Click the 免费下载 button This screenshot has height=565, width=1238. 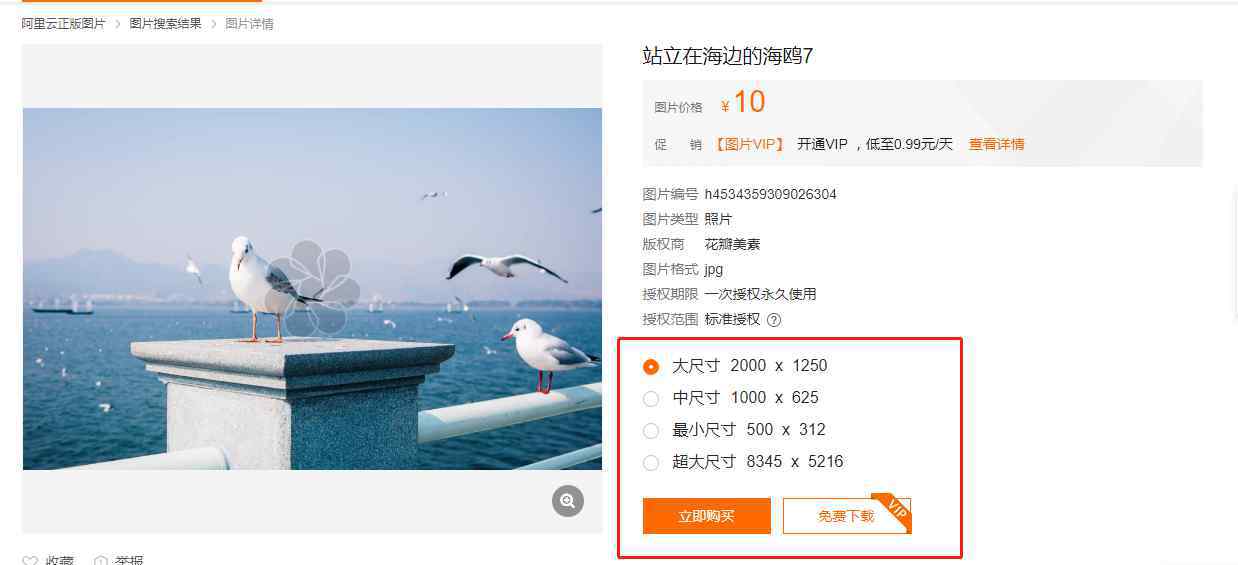(x=846, y=516)
